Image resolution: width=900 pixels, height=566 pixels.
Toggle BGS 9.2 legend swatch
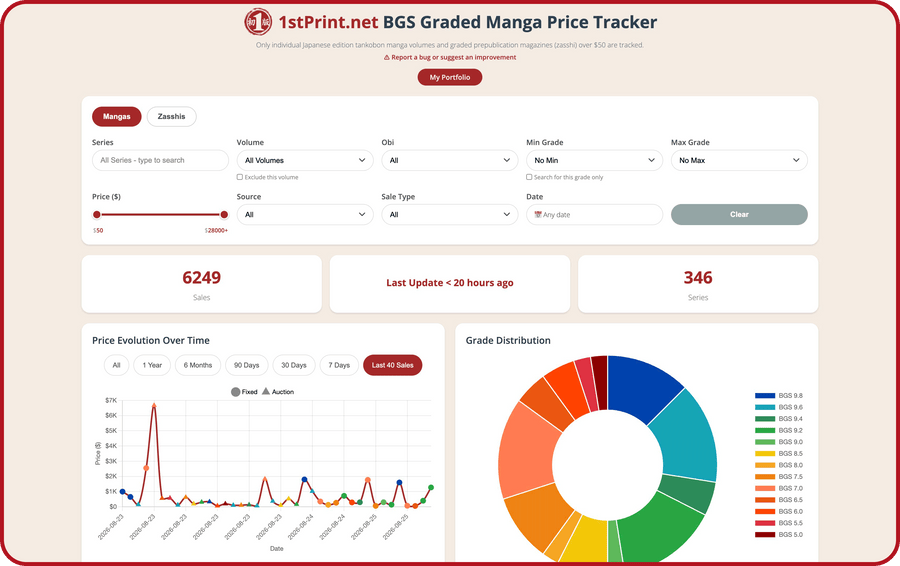765,431
